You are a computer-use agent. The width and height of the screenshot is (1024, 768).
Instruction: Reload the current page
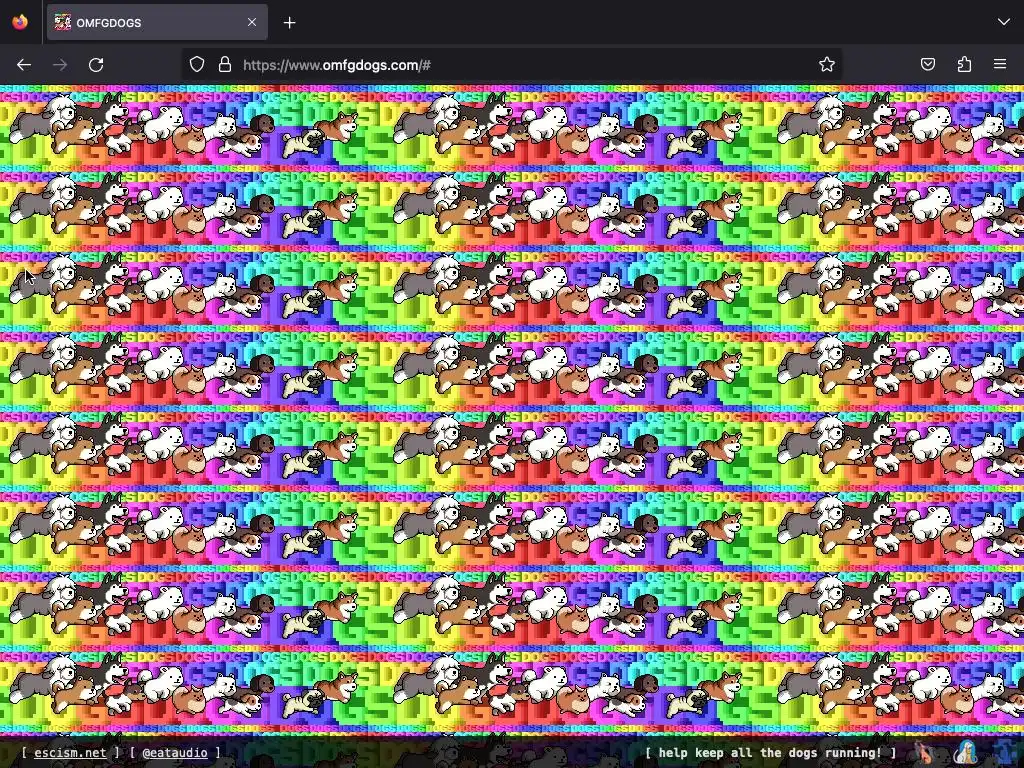point(96,65)
